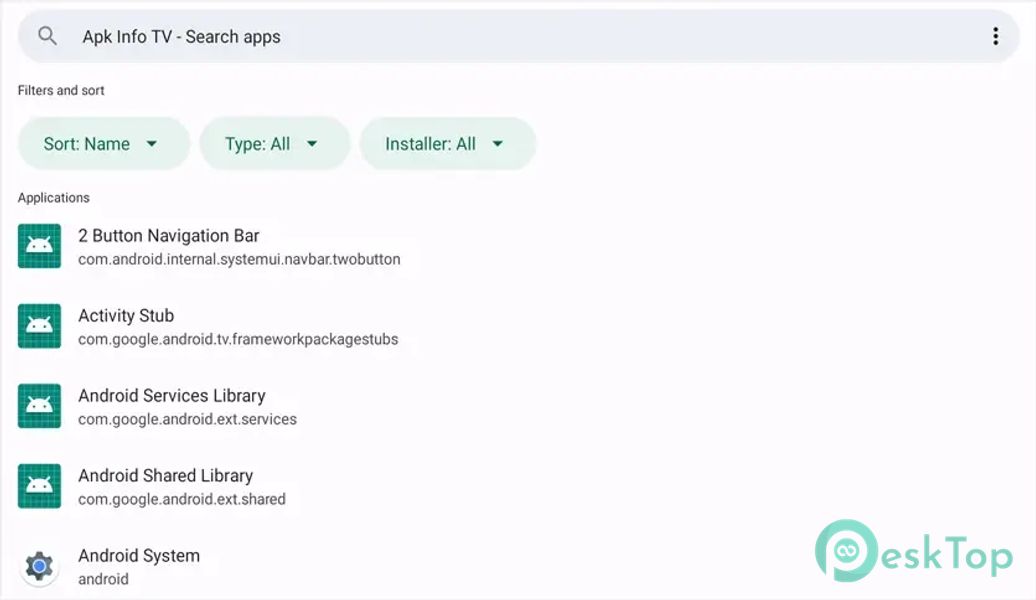
Task: Click the Android System gear icon
Action: 39,566
